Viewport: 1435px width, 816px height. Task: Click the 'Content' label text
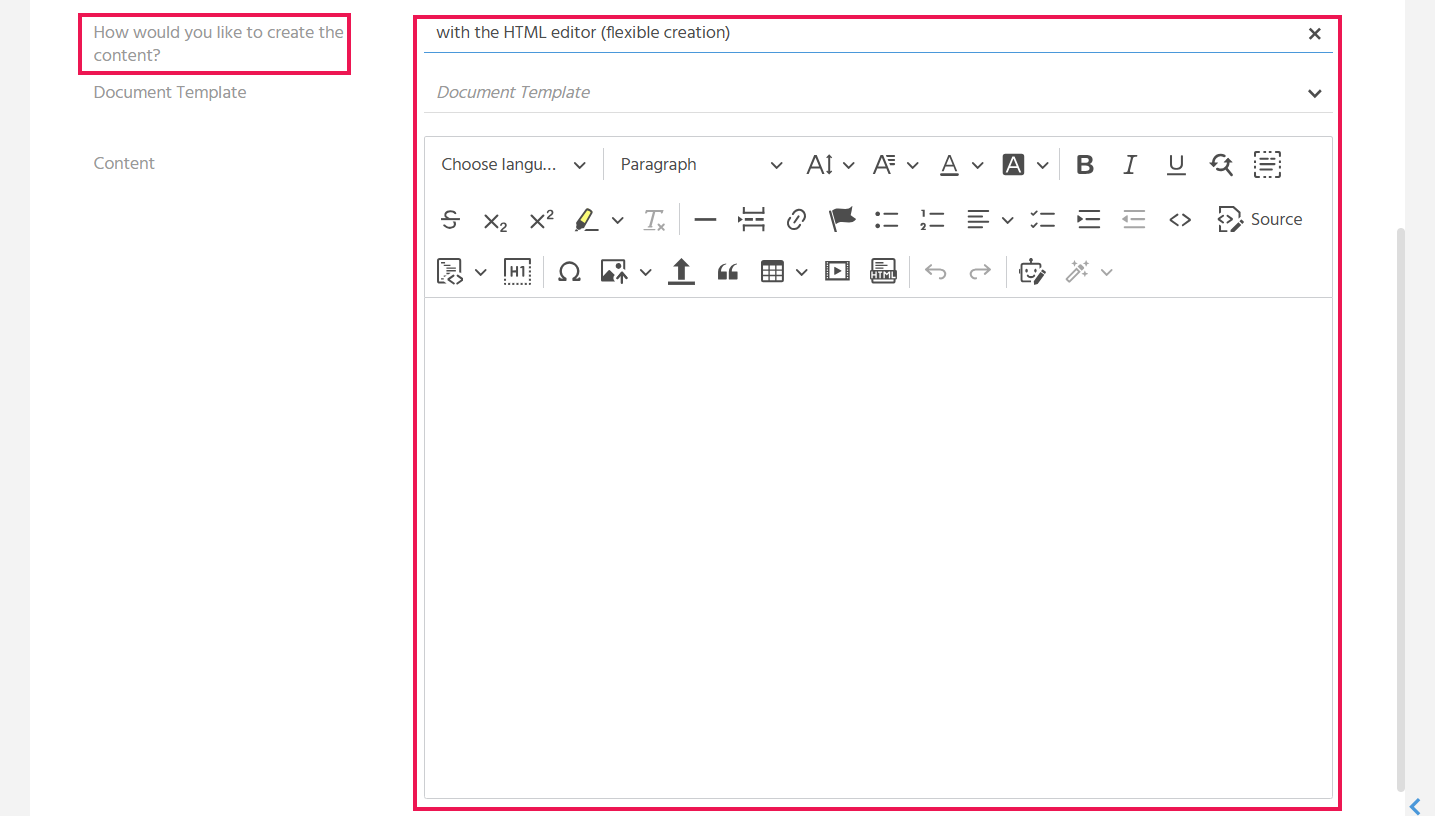[124, 163]
